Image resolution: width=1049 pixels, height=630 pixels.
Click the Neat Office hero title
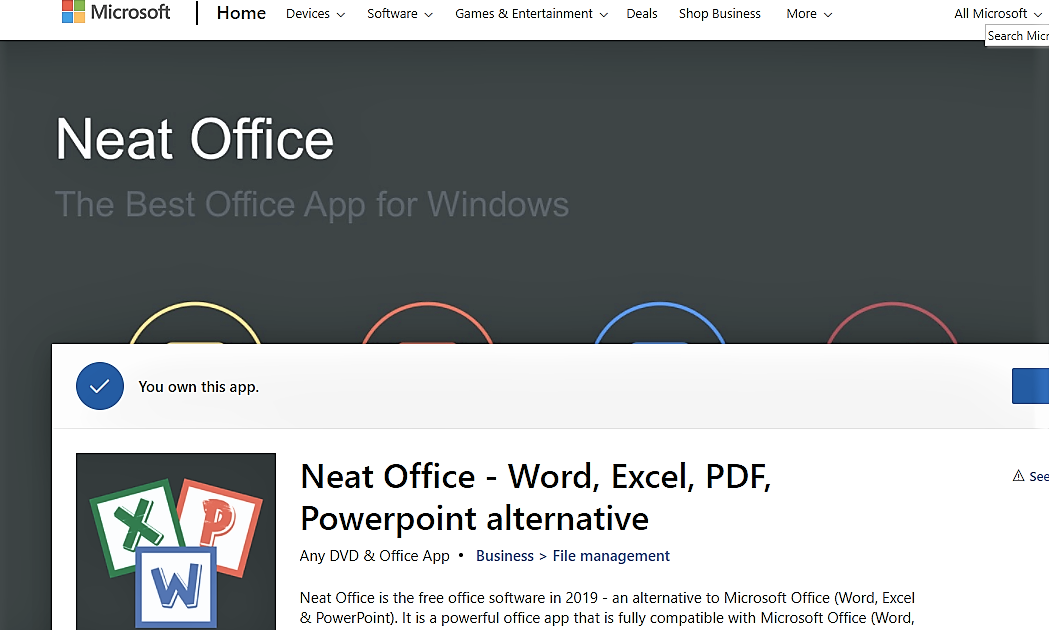195,139
